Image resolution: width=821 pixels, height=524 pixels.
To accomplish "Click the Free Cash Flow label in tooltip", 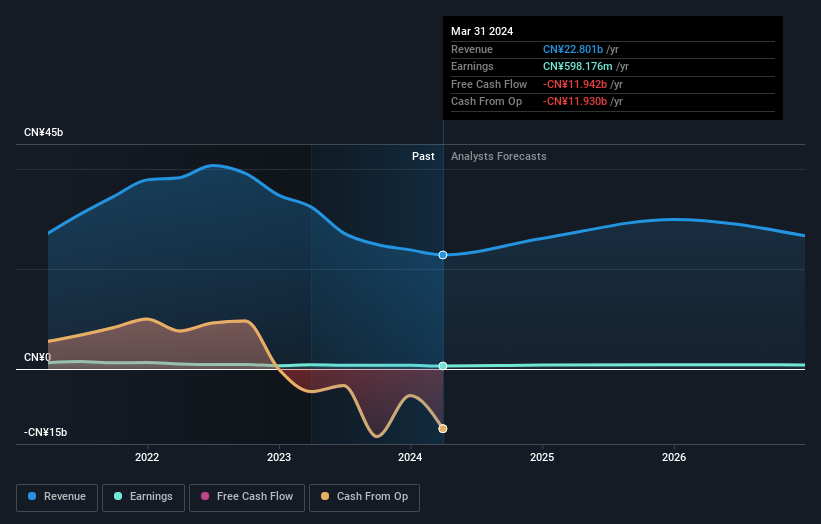I will [x=489, y=84].
